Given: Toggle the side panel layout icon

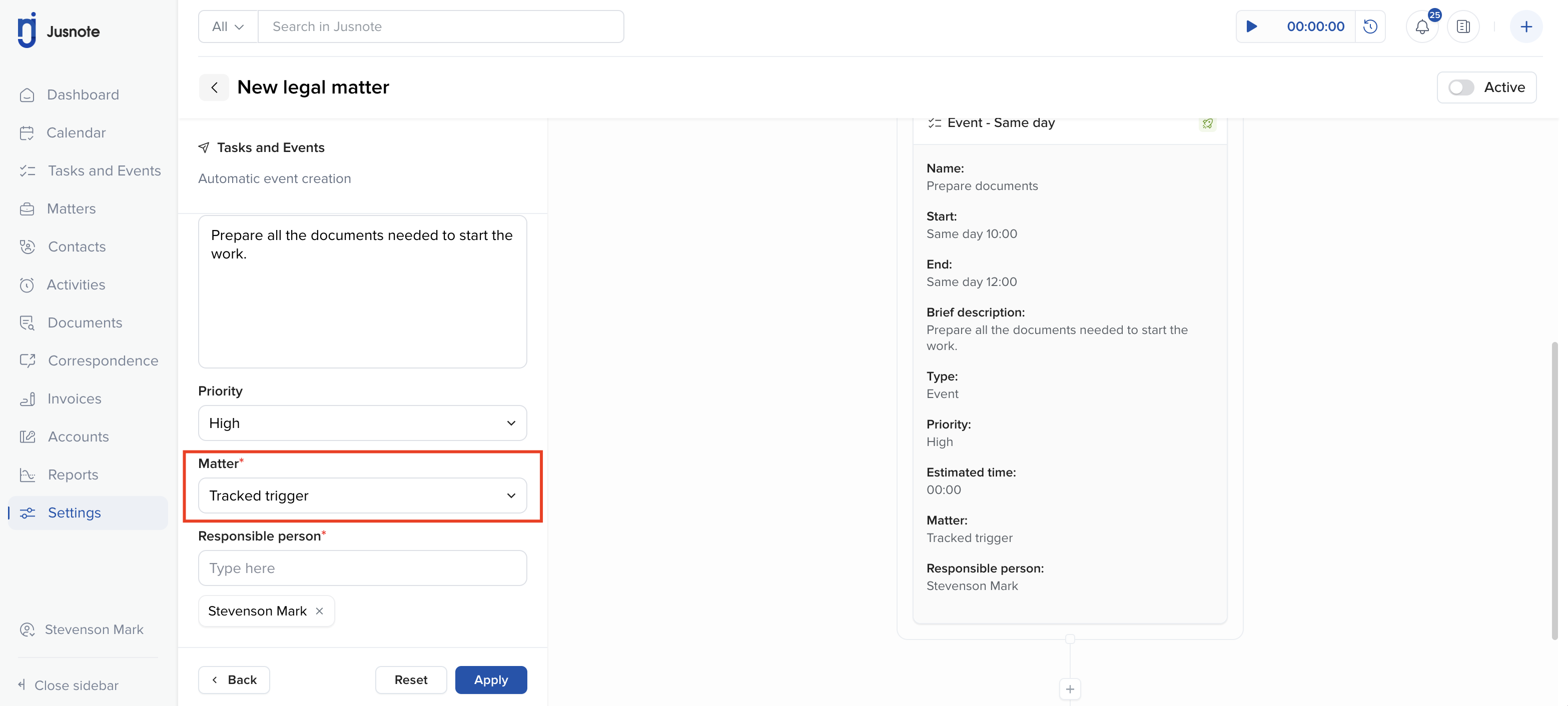Looking at the screenshot, I should click(1463, 27).
